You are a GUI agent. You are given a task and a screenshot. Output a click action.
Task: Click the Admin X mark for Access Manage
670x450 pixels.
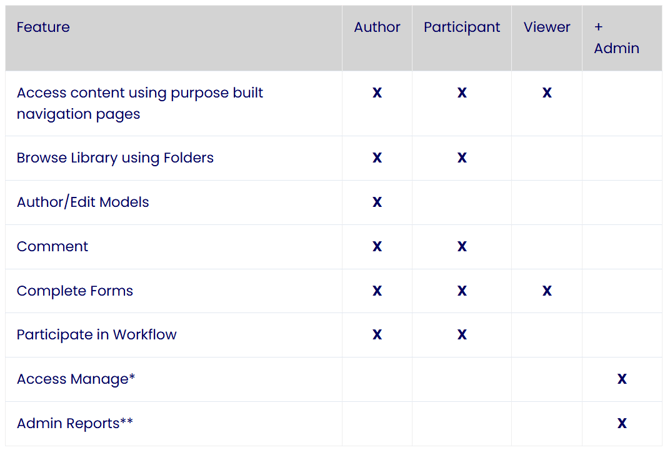click(622, 379)
